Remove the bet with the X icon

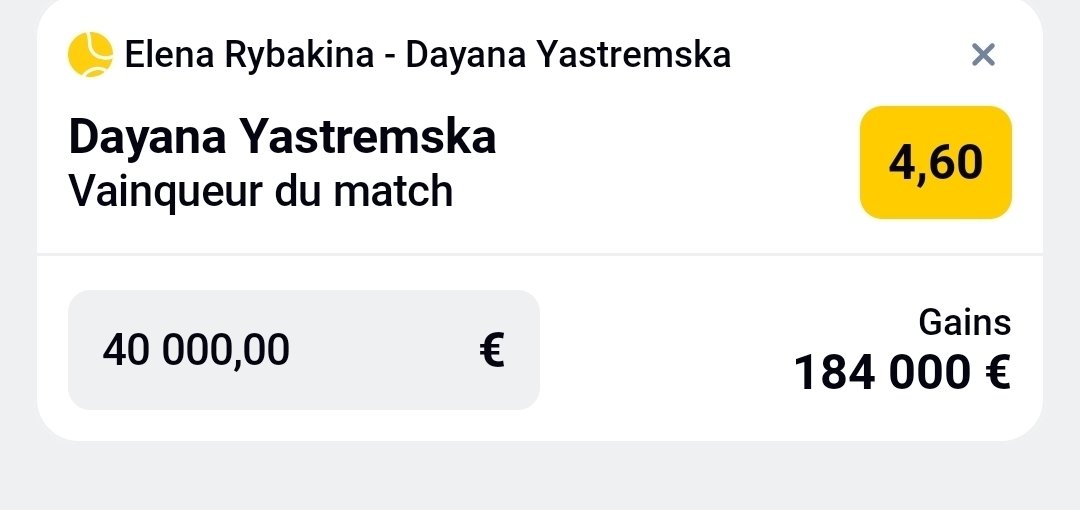click(x=983, y=54)
